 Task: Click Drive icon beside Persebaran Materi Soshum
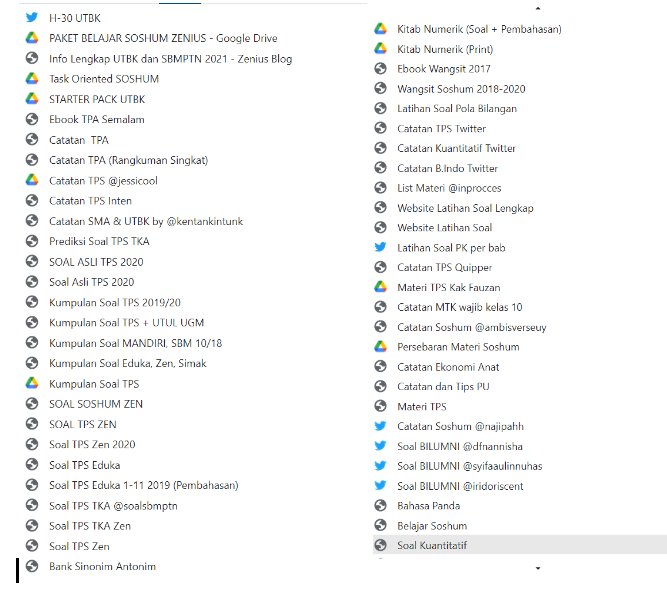[380, 347]
